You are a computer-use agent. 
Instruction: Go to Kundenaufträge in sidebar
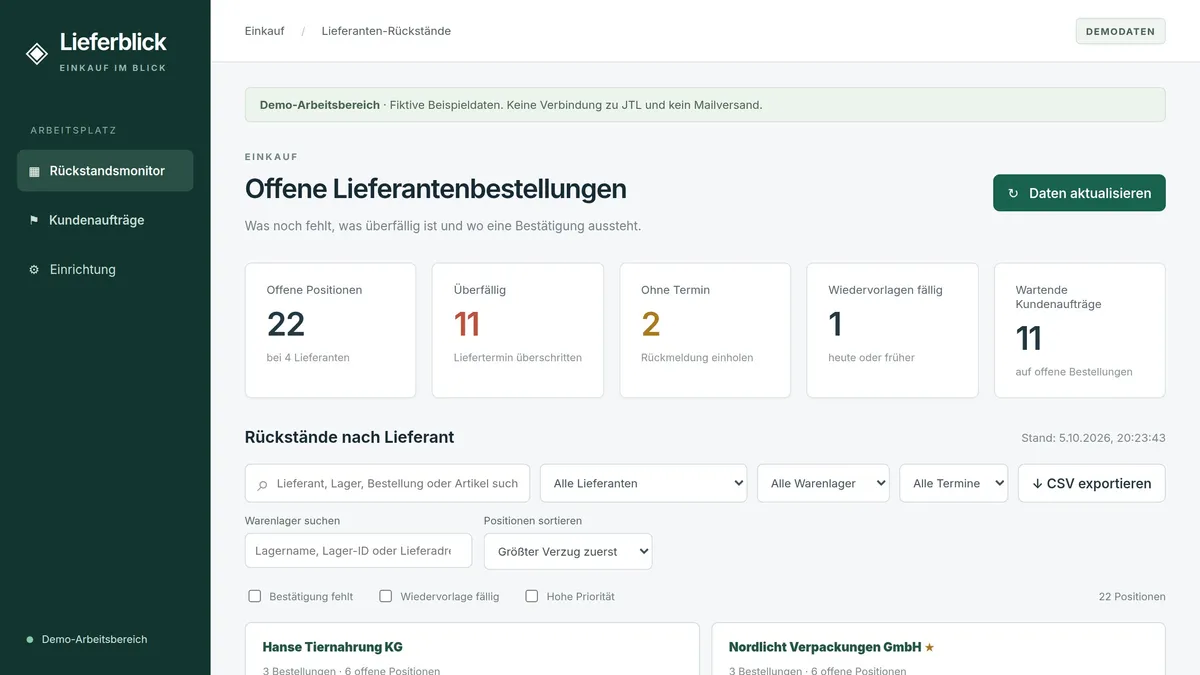pyautogui.click(x=105, y=220)
